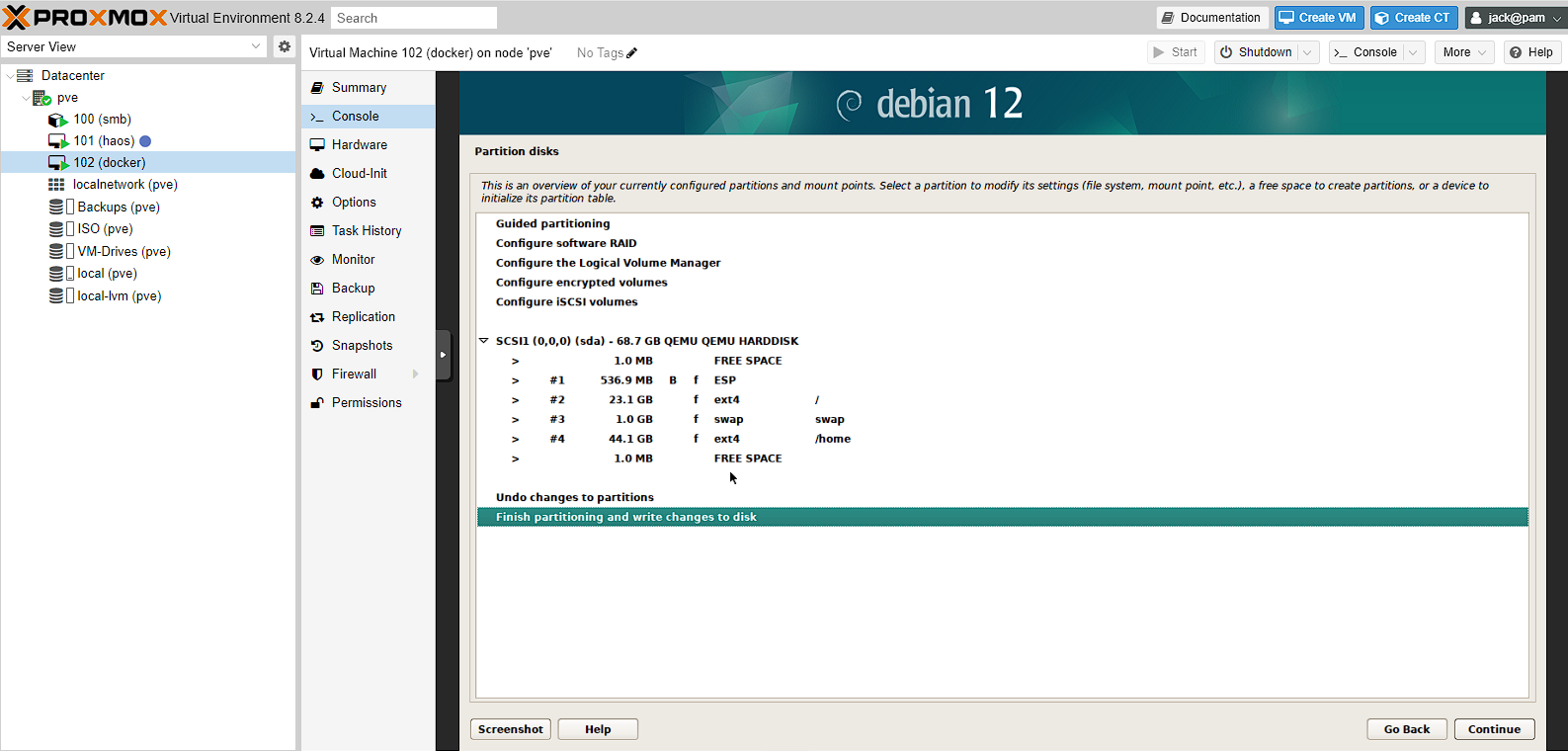
Task: Open server view settings gear icon
Action: 285,46
